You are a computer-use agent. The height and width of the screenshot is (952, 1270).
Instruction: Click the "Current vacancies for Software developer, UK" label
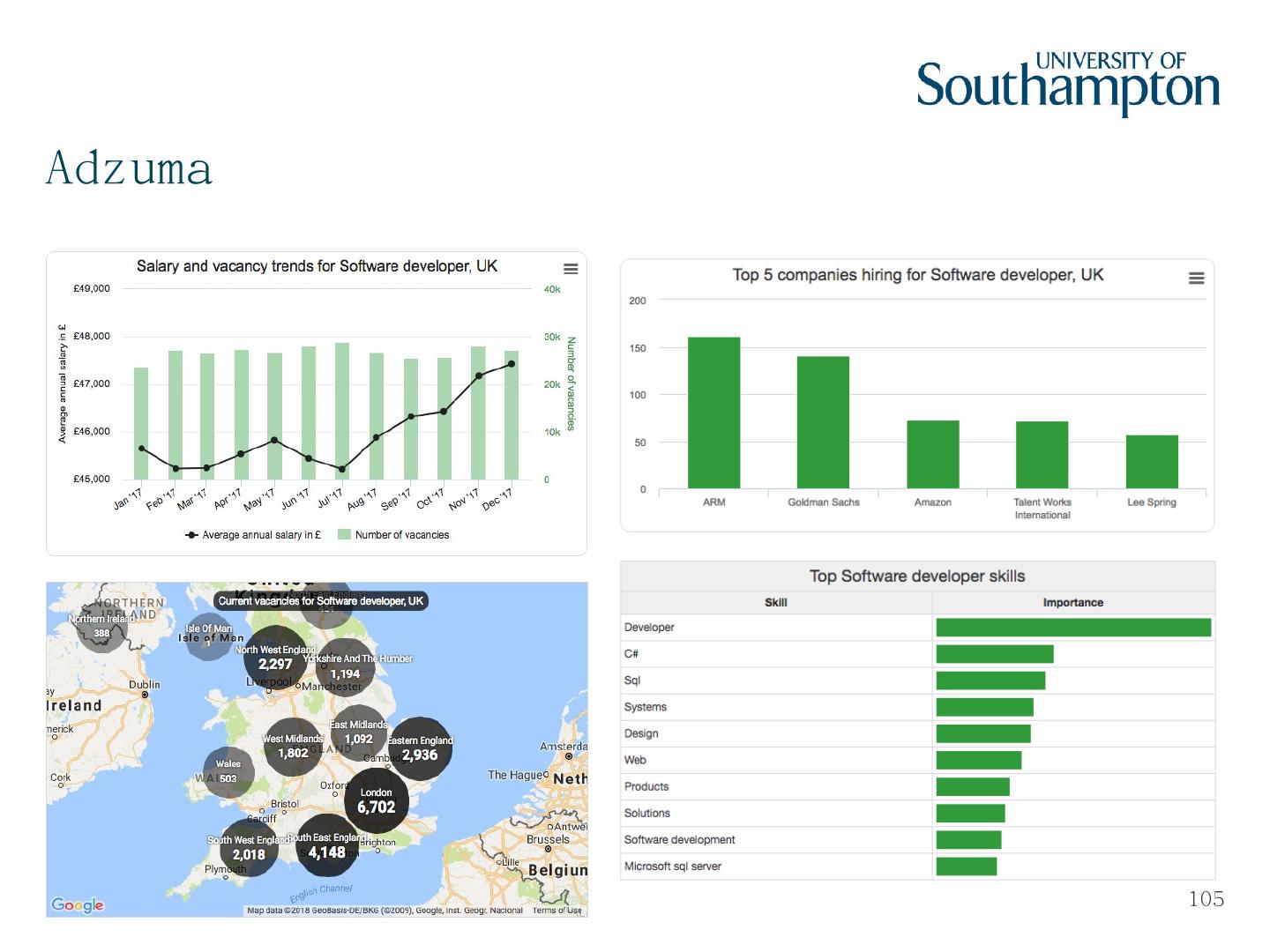(321, 601)
